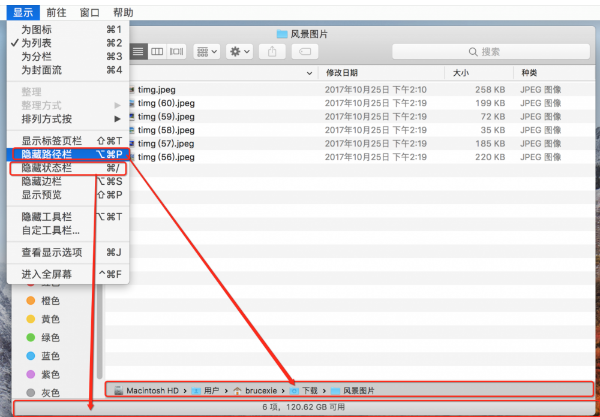Choose 为封面流 view option
This screenshot has height=417, width=600.
(x=68, y=70)
